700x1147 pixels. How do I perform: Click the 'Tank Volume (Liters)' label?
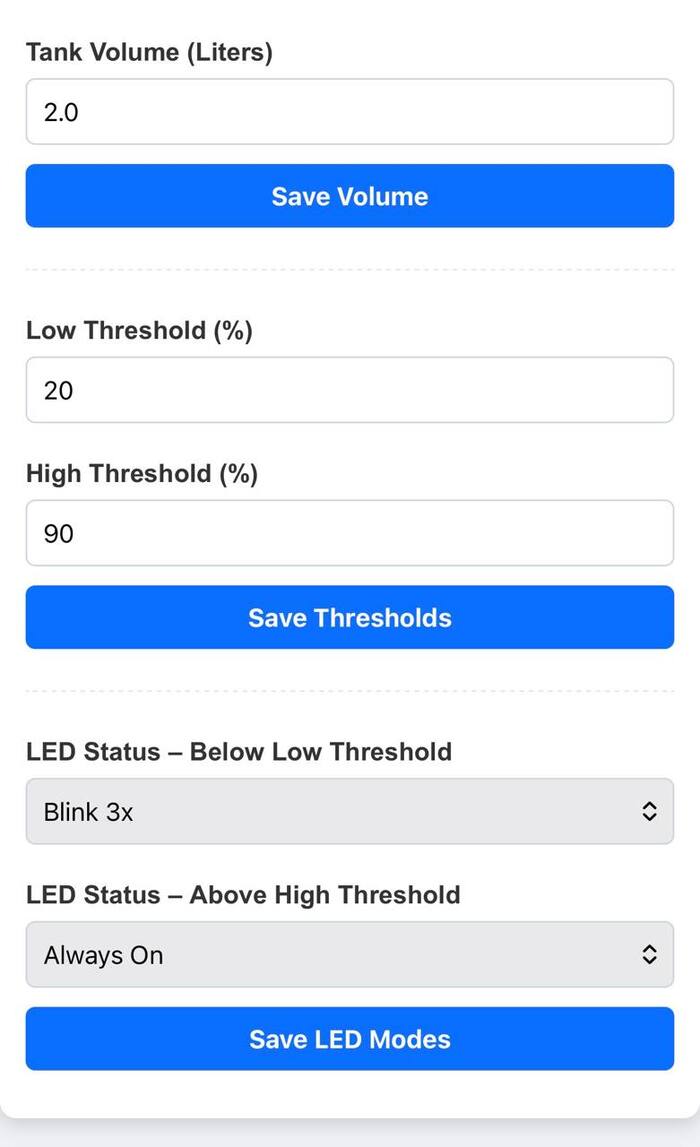[x=149, y=52]
